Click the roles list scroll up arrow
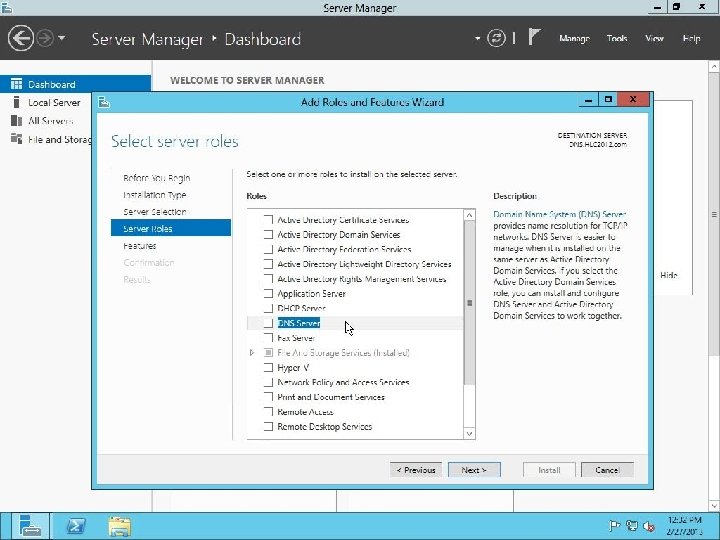Image resolution: width=720 pixels, height=540 pixels. (469, 215)
